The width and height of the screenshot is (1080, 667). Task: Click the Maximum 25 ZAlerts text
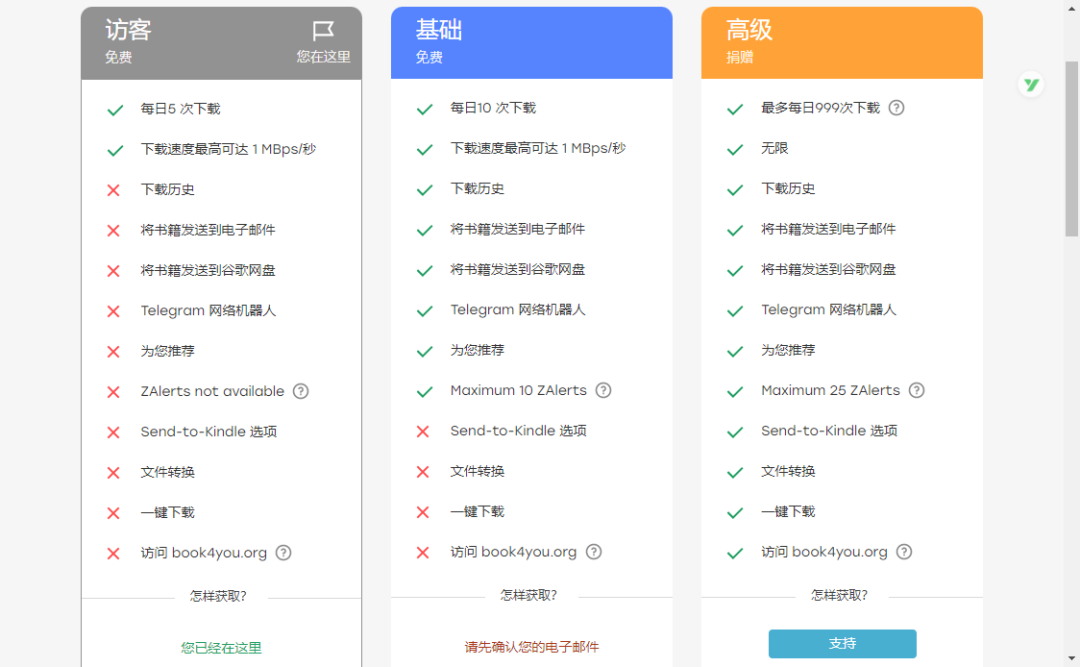pyautogui.click(x=831, y=391)
